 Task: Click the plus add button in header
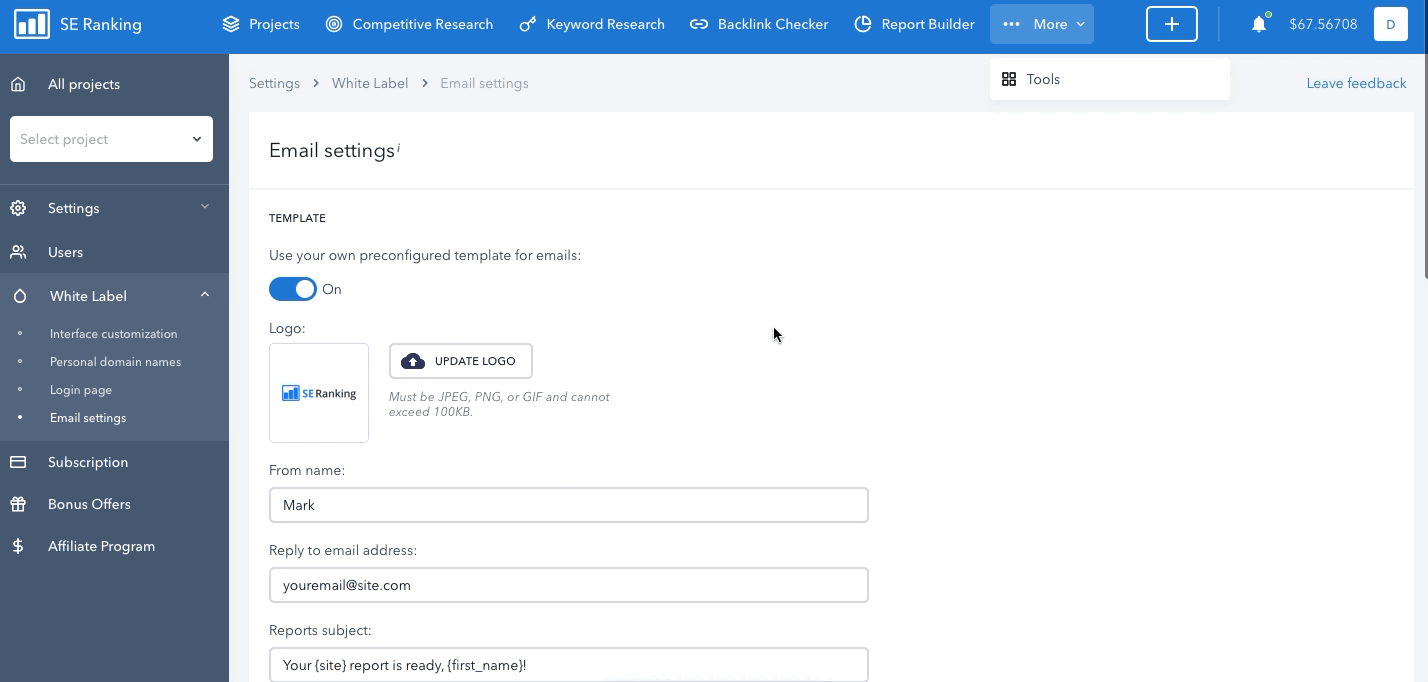coord(1171,24)
